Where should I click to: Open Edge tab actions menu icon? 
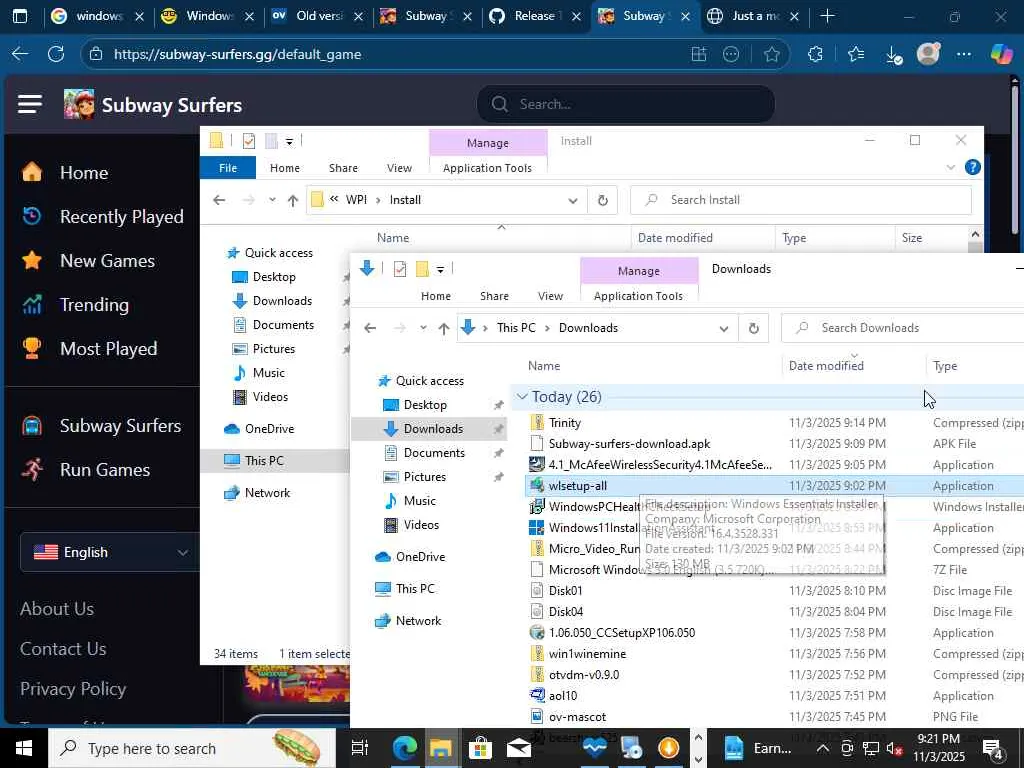[20, 16]
